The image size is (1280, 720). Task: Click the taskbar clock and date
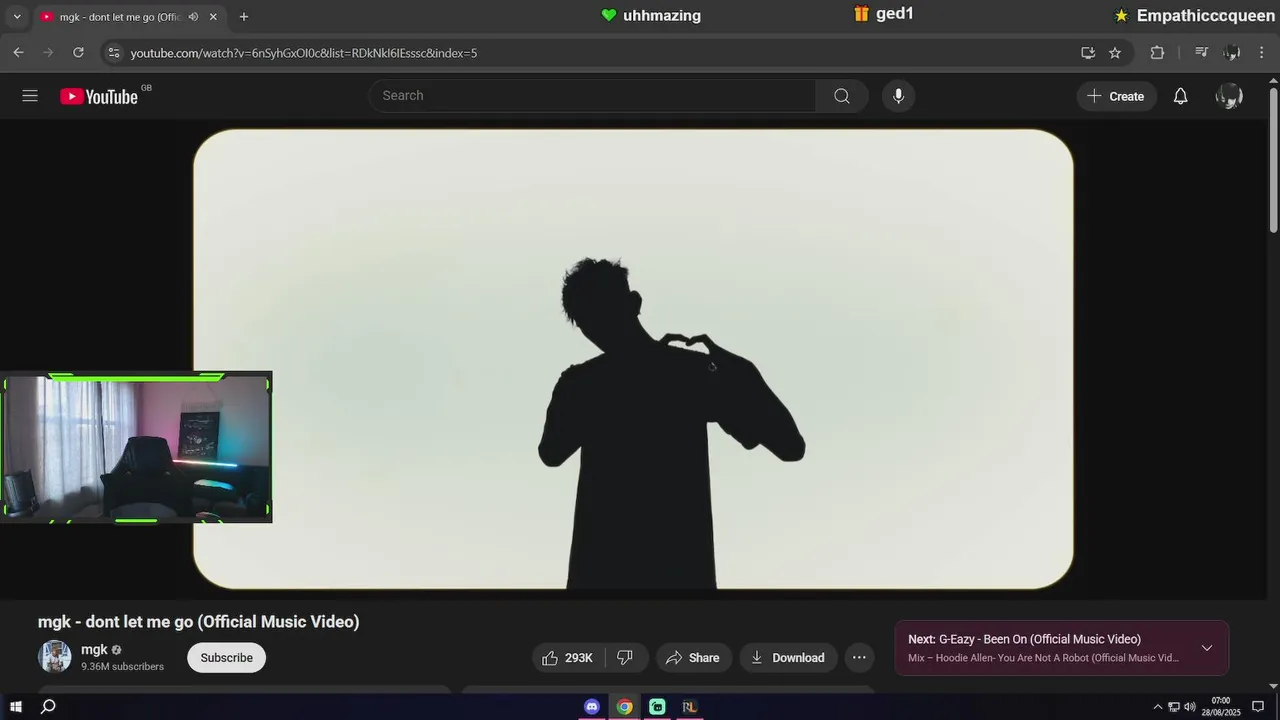(x=1220, y=707)
